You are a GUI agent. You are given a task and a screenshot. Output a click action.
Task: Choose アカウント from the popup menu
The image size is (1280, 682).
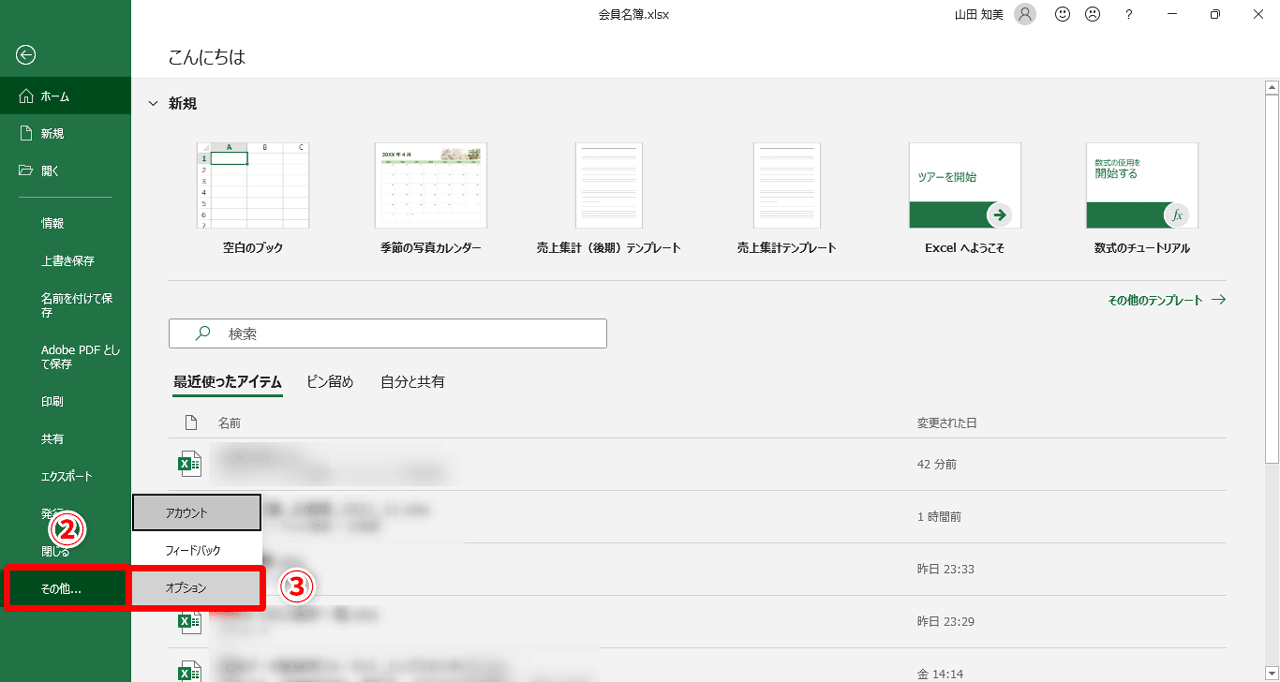tap(196, 512)
